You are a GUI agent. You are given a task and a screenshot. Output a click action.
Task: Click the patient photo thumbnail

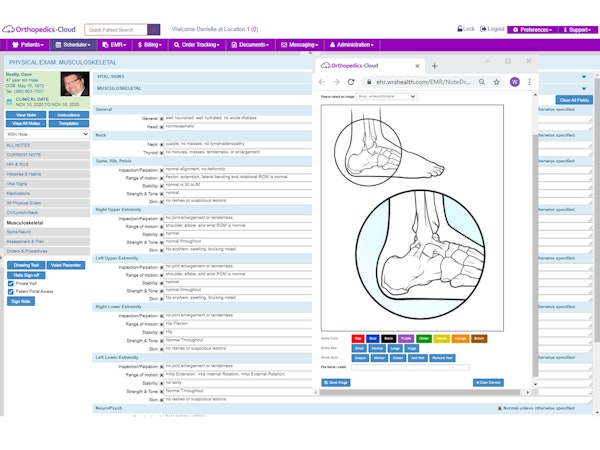(x=75, y=84)
